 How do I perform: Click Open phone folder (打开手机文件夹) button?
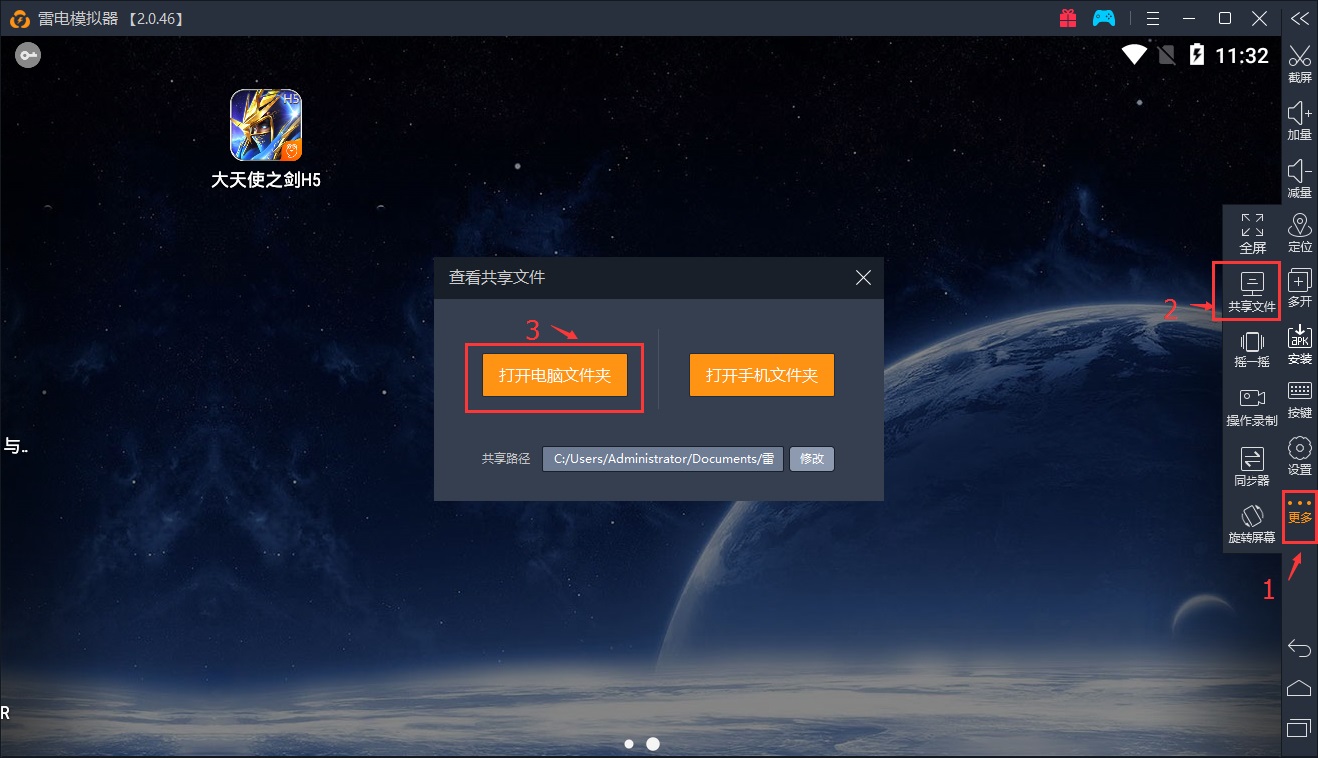click(761, 375)
